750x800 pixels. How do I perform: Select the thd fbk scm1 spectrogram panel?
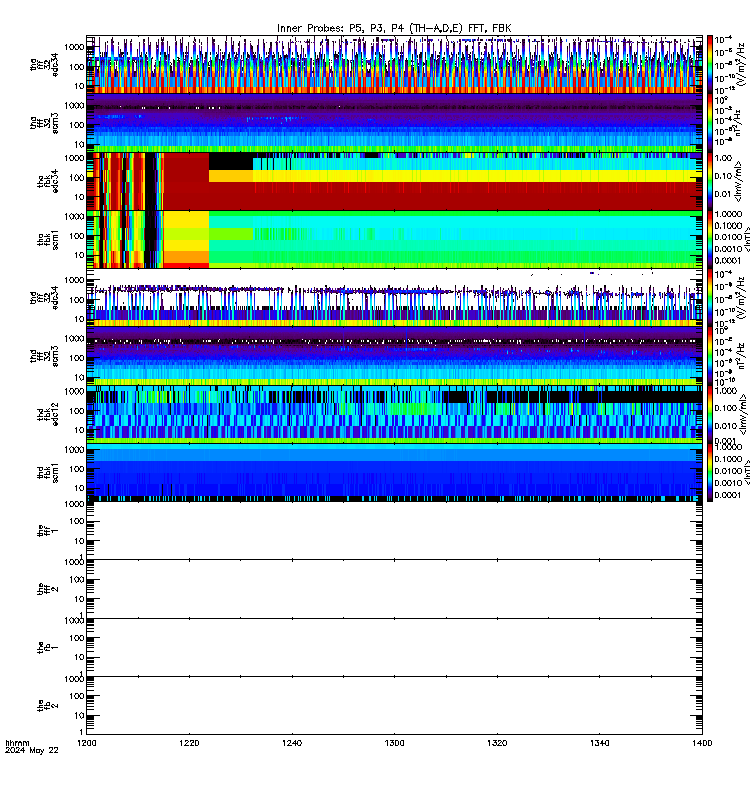pos(394,472)
